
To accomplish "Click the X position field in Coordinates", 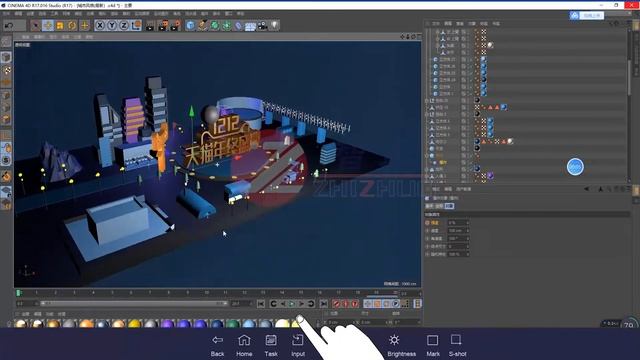I will (x=339, y=322).
